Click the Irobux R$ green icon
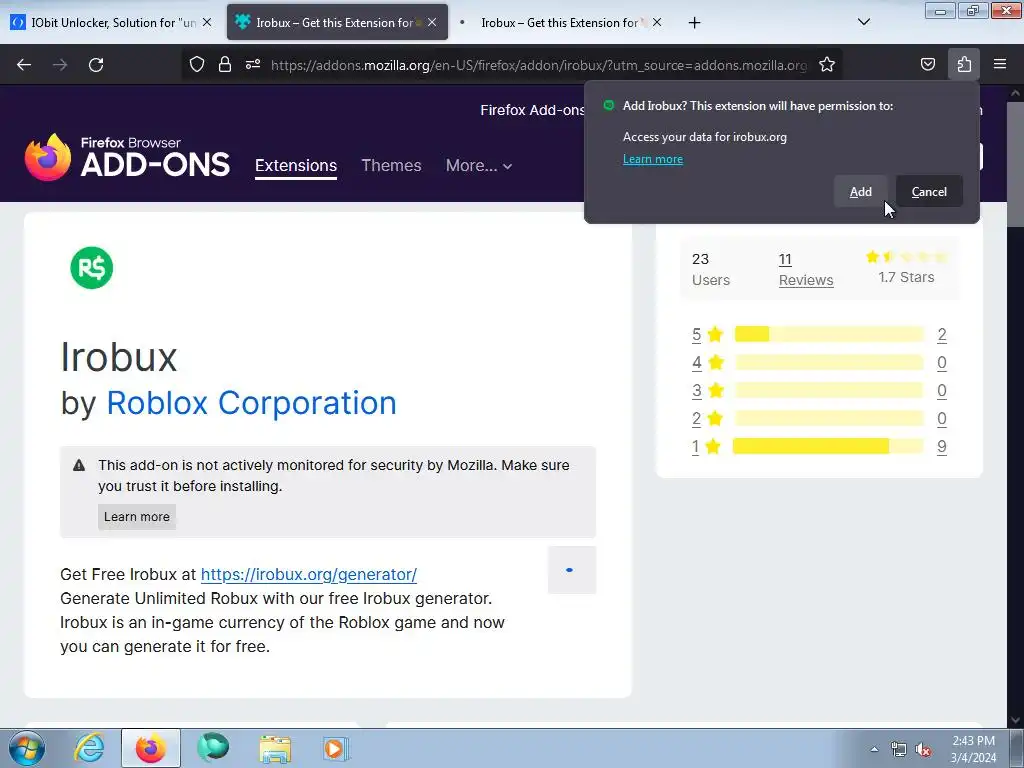1024x768 pixels. point(91,268)
